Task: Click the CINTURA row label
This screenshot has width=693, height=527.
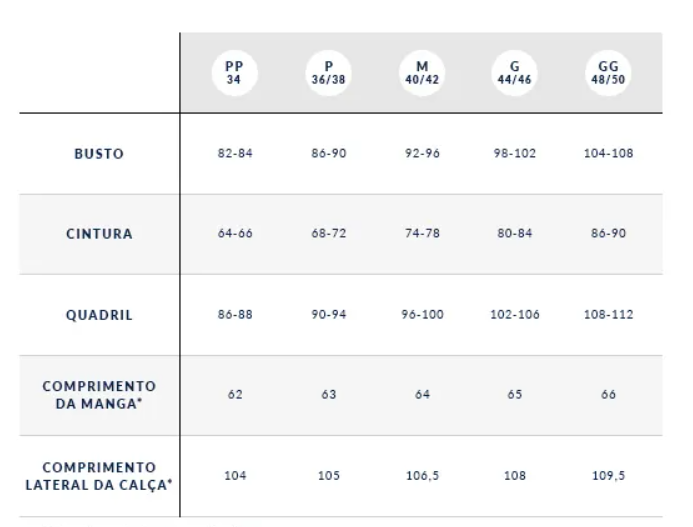Action: coord(99,234)
